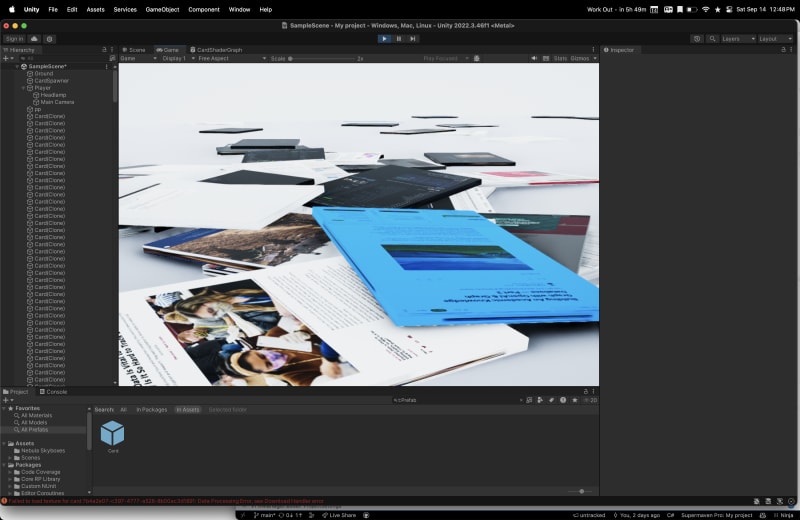Open the Gizmos dropdown arrow

tap(595, 59)
